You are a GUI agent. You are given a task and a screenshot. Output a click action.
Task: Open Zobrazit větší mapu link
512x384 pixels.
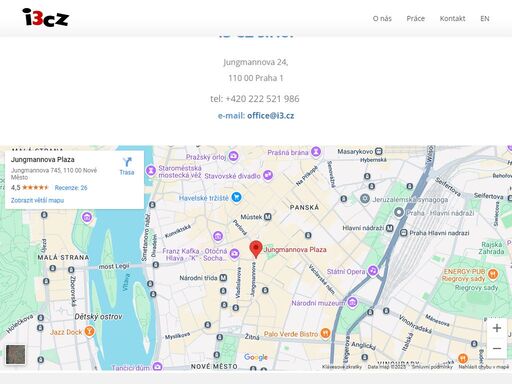37,200
